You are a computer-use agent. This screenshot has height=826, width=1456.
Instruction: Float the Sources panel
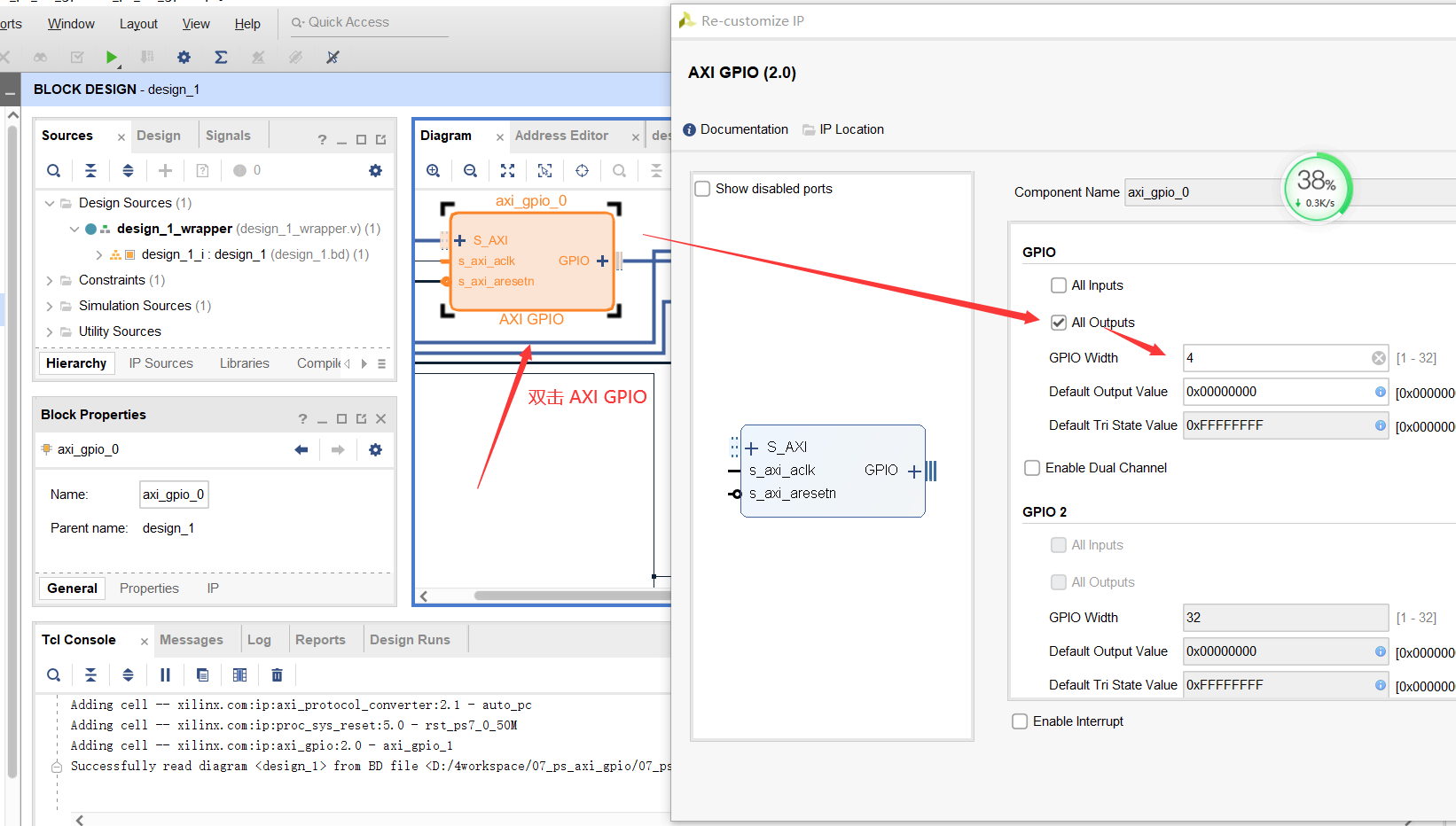coord(380,139)
